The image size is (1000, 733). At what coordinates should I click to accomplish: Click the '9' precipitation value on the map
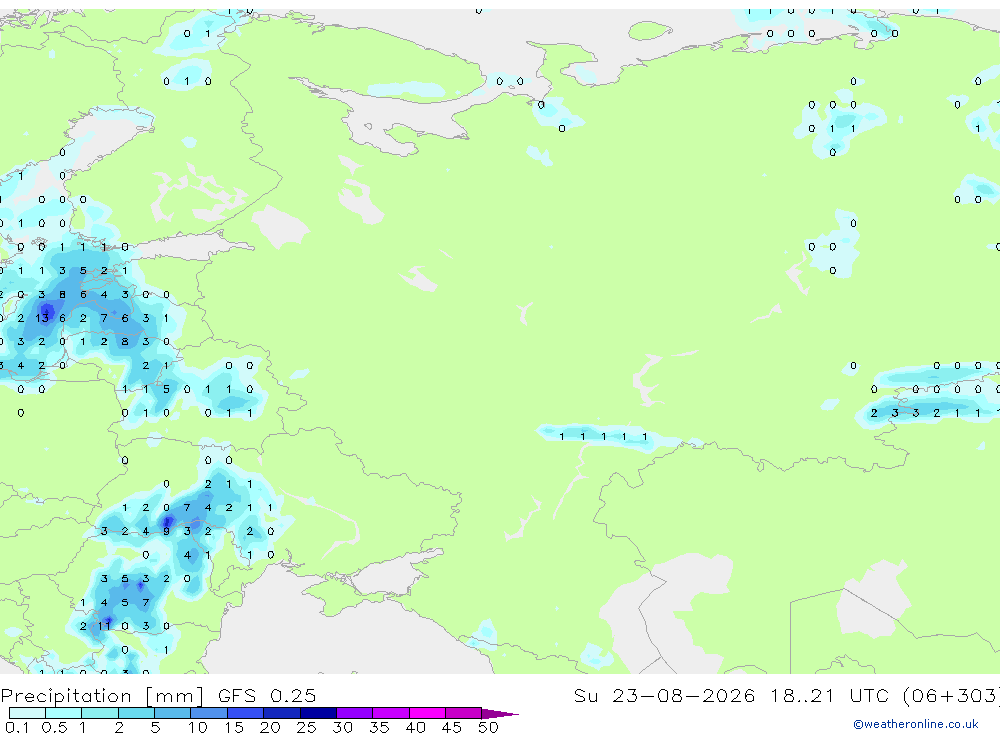pyautogui.click(x=166, y=531)
